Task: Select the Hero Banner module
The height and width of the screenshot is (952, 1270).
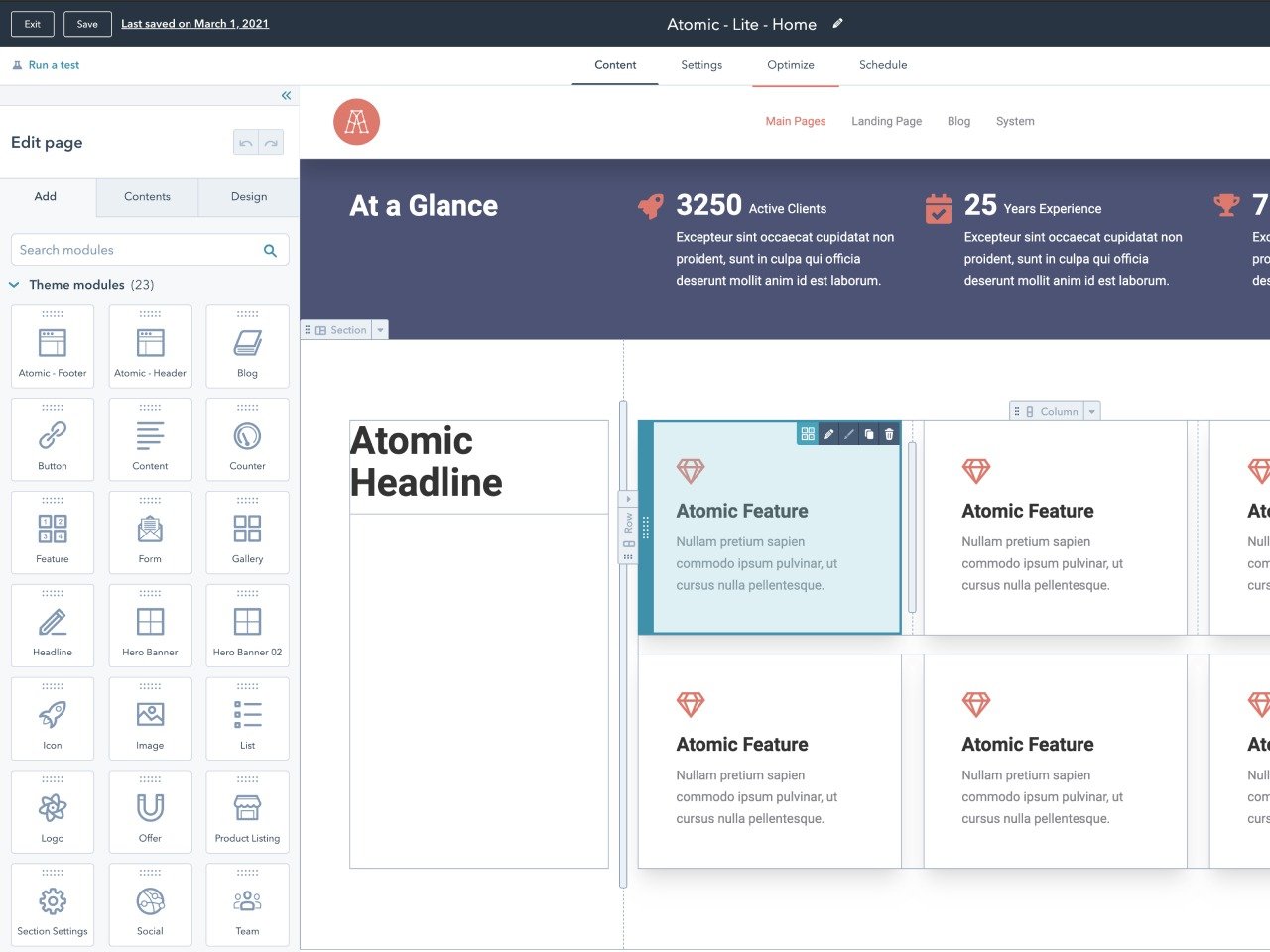Action: click(150, 626)
